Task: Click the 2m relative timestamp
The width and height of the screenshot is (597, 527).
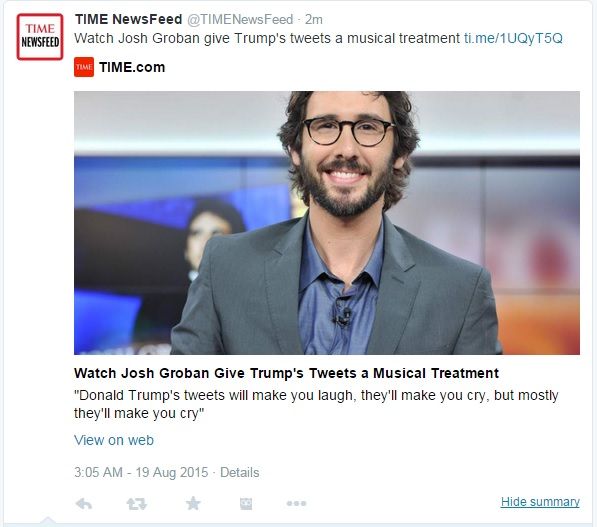Action: pos(314,19)
